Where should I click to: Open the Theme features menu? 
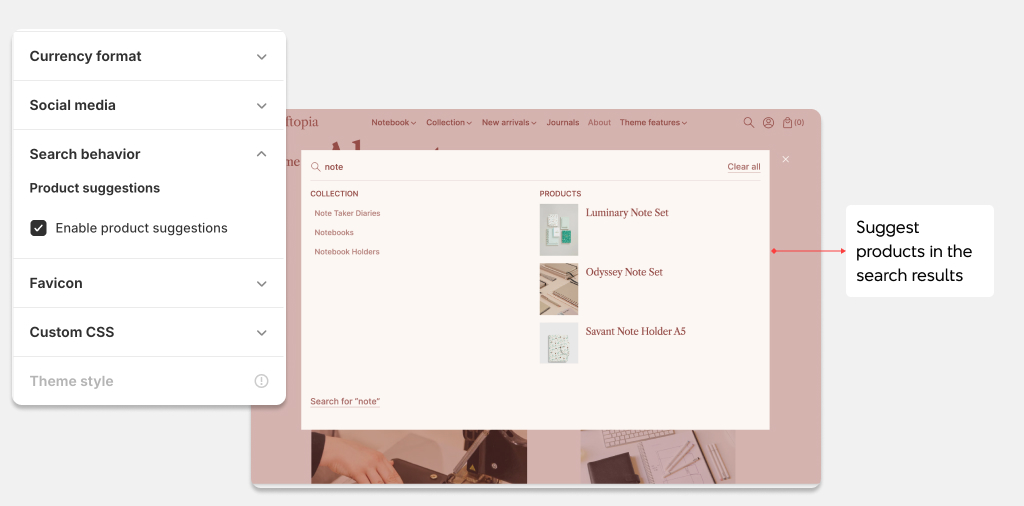(653, 123)
